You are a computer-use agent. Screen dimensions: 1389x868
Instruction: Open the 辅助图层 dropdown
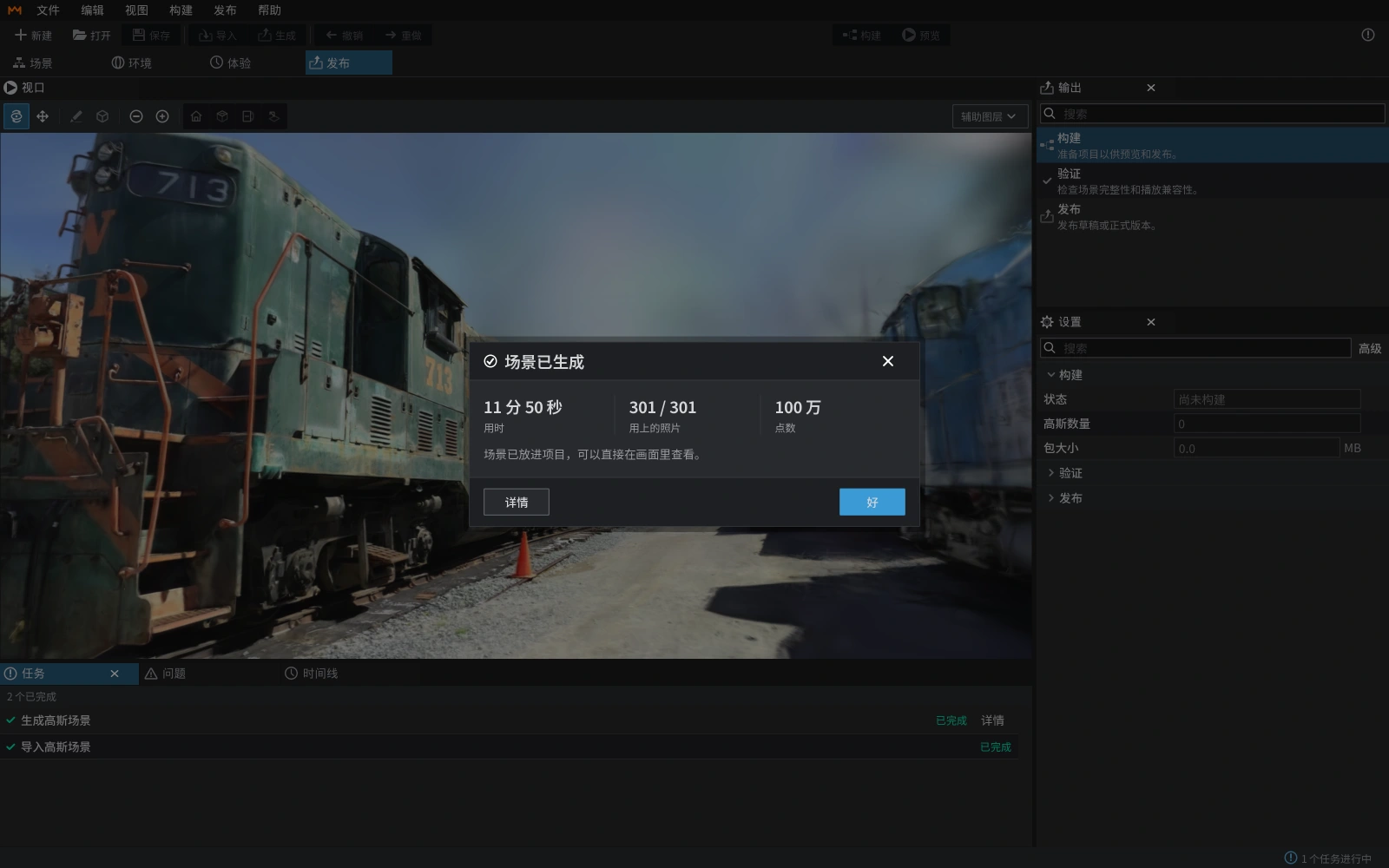[990, 116]
